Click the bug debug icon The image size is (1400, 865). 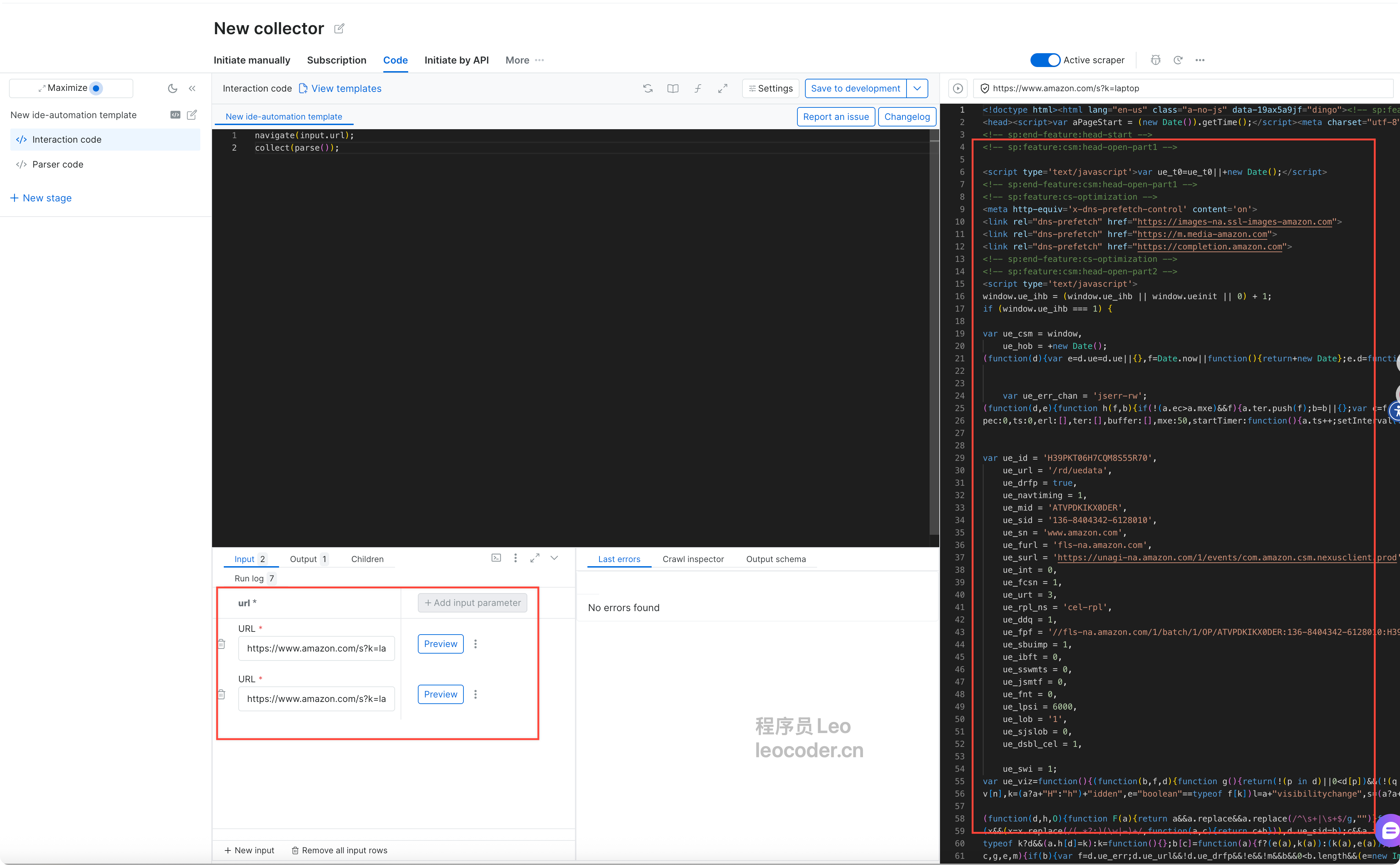coord(1155,60)
